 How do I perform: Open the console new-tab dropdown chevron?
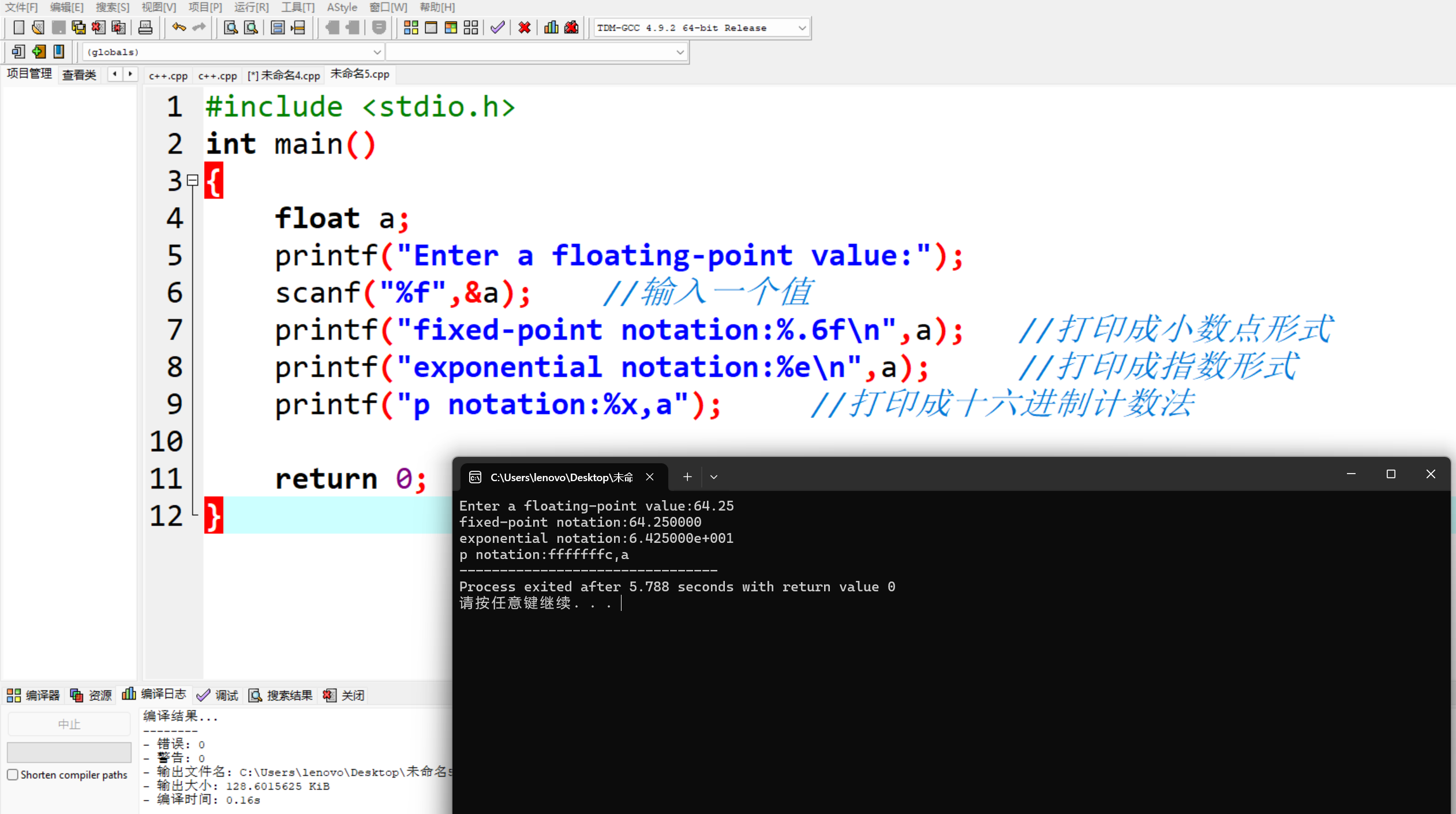[x=714, y=477]
